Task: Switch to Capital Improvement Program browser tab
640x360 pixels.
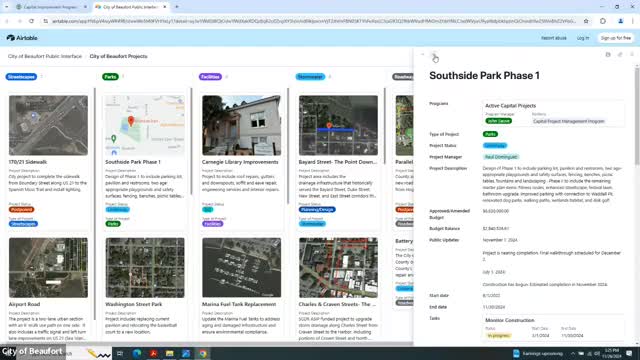Action: tap(51, 7)
